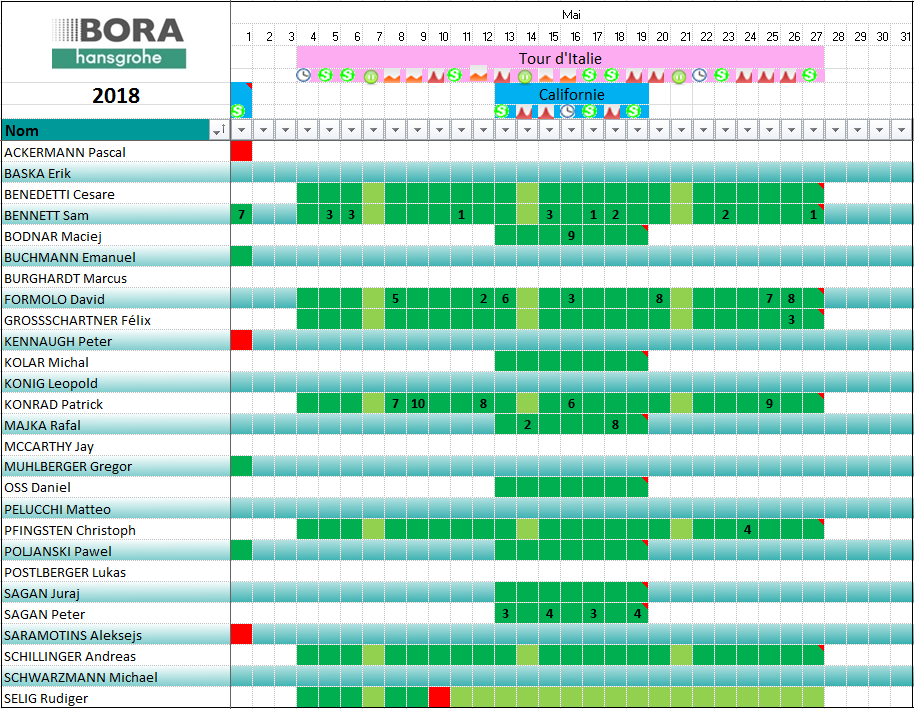Select the BENNETT Sam name row
Viewport: 914px width, 709px height.
pyautogui.click(x=115, y=215)
